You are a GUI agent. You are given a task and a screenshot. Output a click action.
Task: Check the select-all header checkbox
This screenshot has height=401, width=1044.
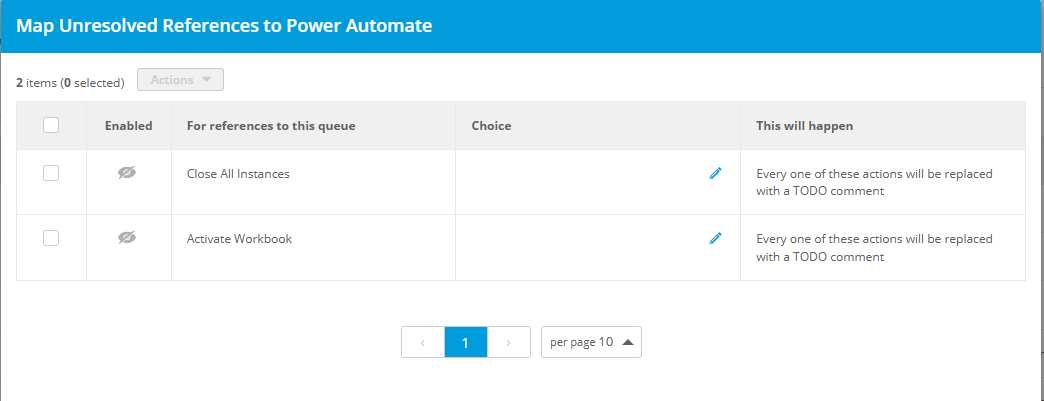(x=51, y=125)
